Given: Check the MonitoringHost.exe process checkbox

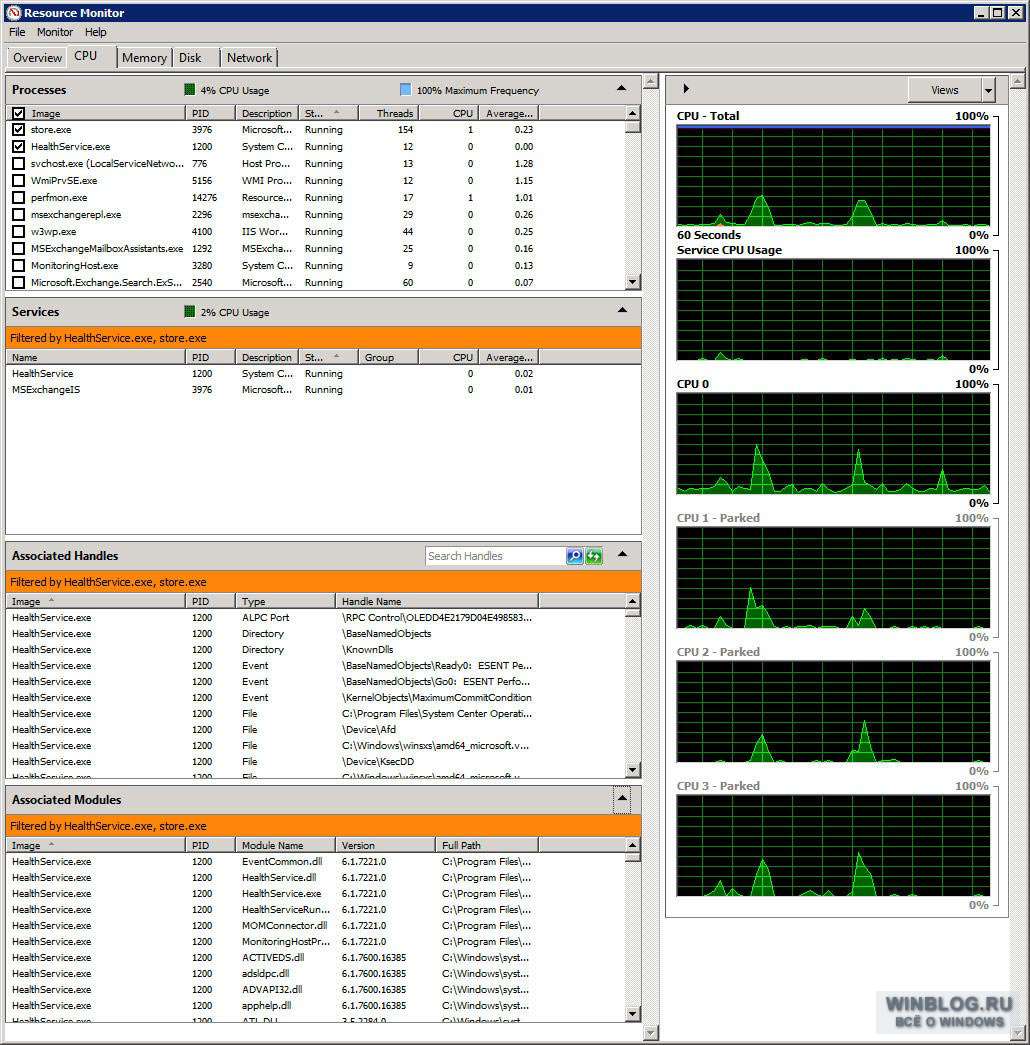Looking at the screenshot, I should tap(19, 265).
